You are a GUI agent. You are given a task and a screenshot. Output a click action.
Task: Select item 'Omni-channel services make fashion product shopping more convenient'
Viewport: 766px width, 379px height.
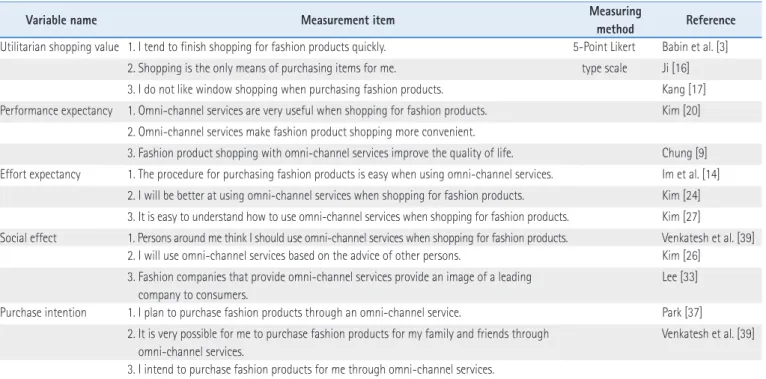click(x=301, y=132)
